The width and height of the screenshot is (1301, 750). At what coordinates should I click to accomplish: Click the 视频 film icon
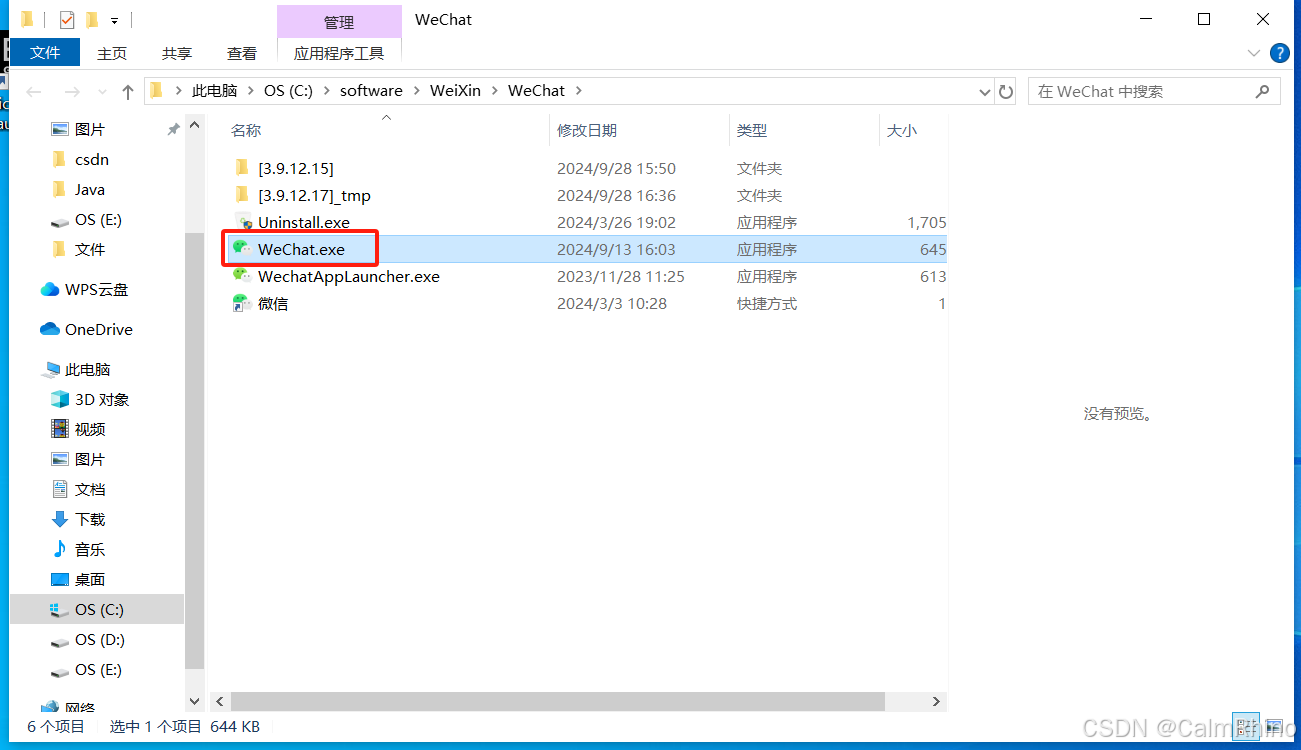(60, 429)
